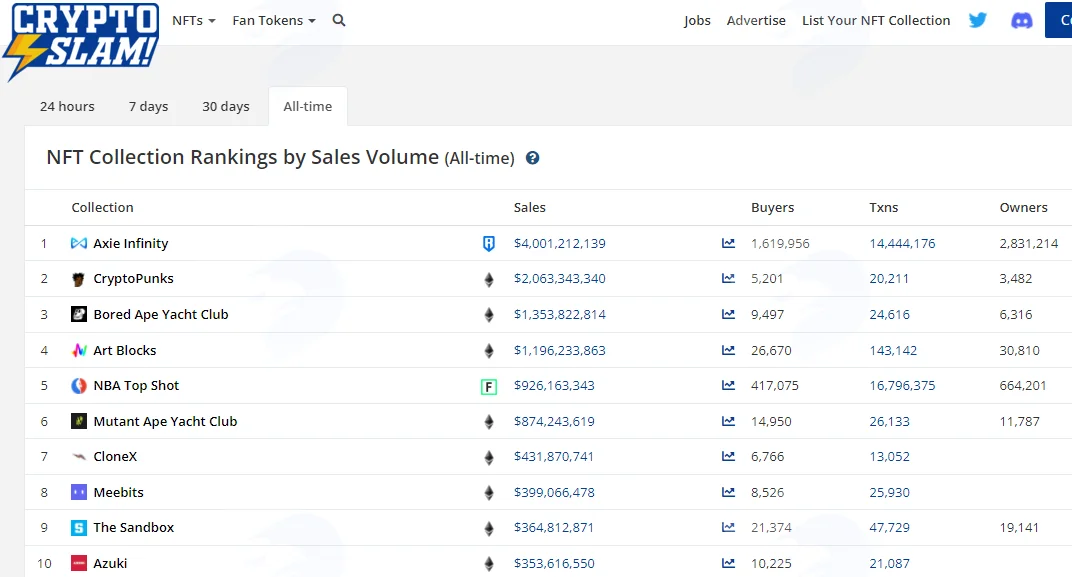Click the partially visible blue button at top right
1072x577 pixels.
pos(1058,20)
